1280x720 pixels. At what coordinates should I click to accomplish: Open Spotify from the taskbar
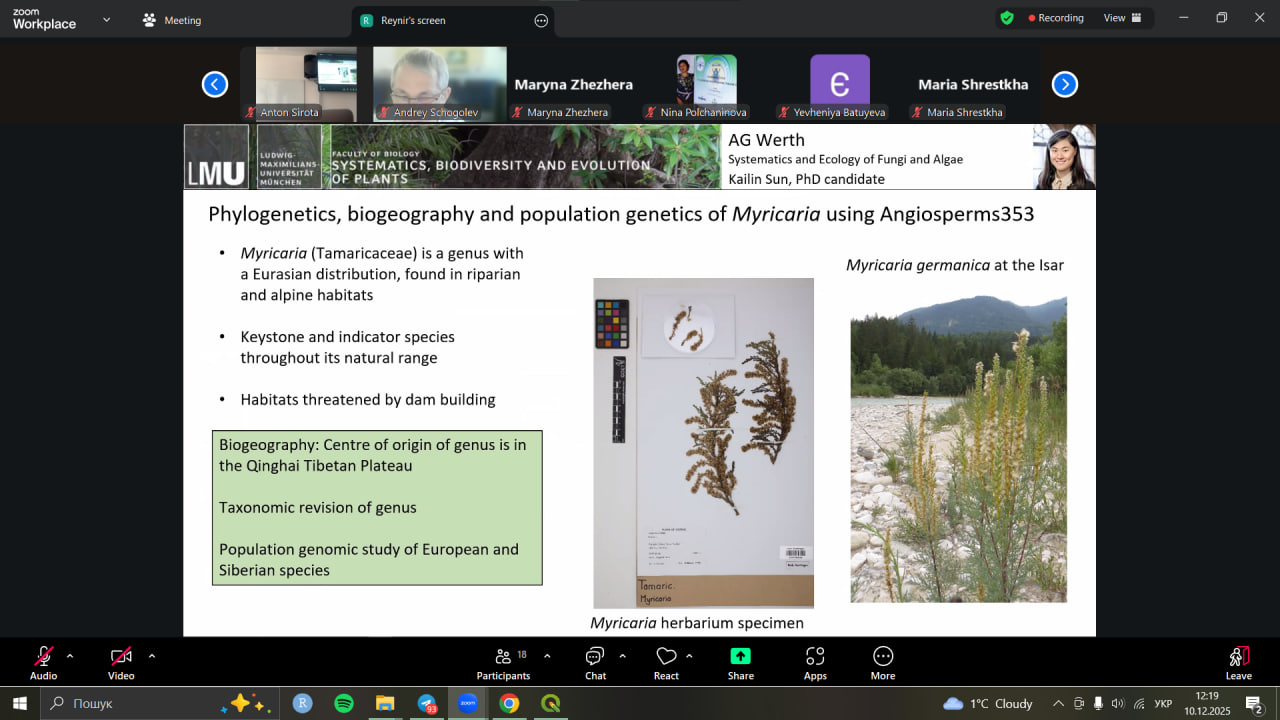coord(344,703)
